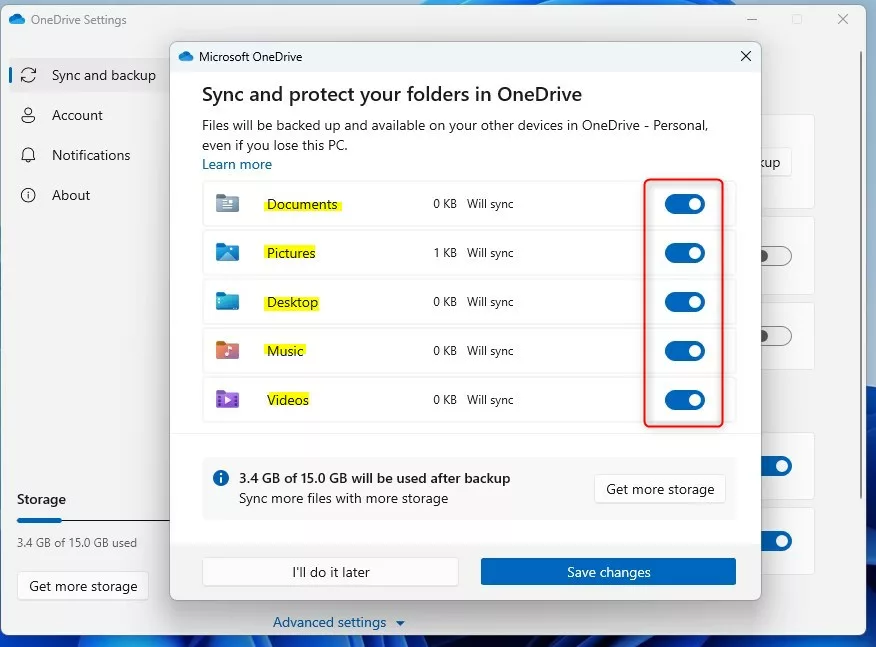Click the 1 KB size of Pictures
This screenshot has height=647, width=876.
[x=445, y=253]
